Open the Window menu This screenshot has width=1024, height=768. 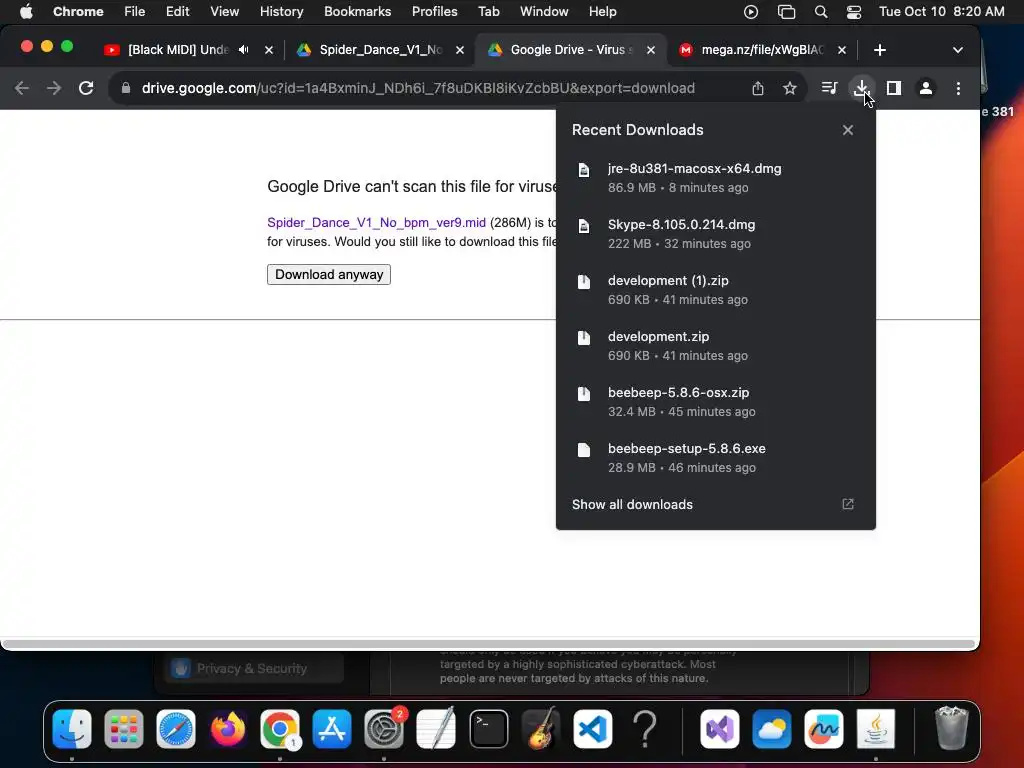(544, 11)
